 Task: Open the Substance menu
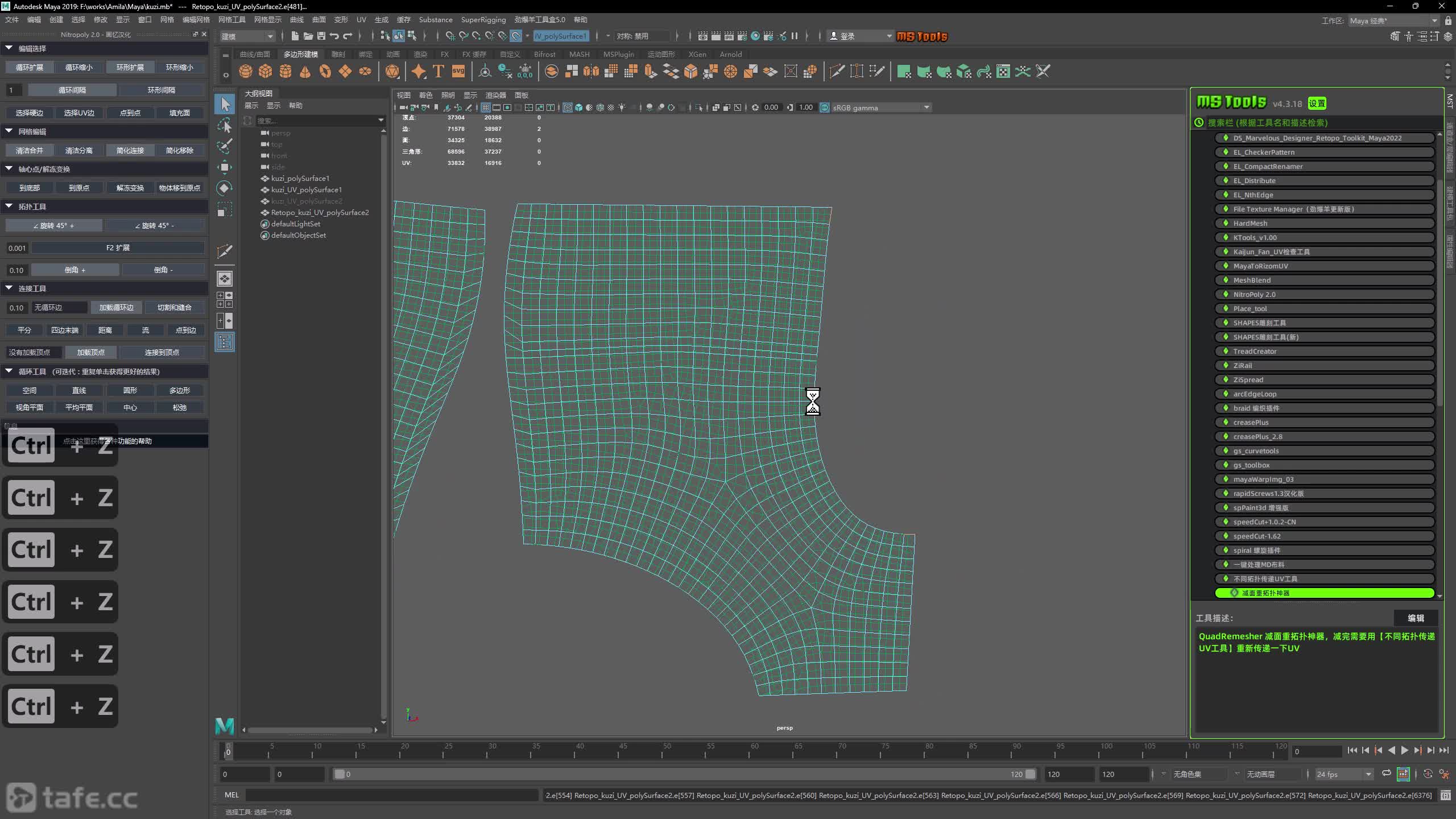(x=436, y=19)
